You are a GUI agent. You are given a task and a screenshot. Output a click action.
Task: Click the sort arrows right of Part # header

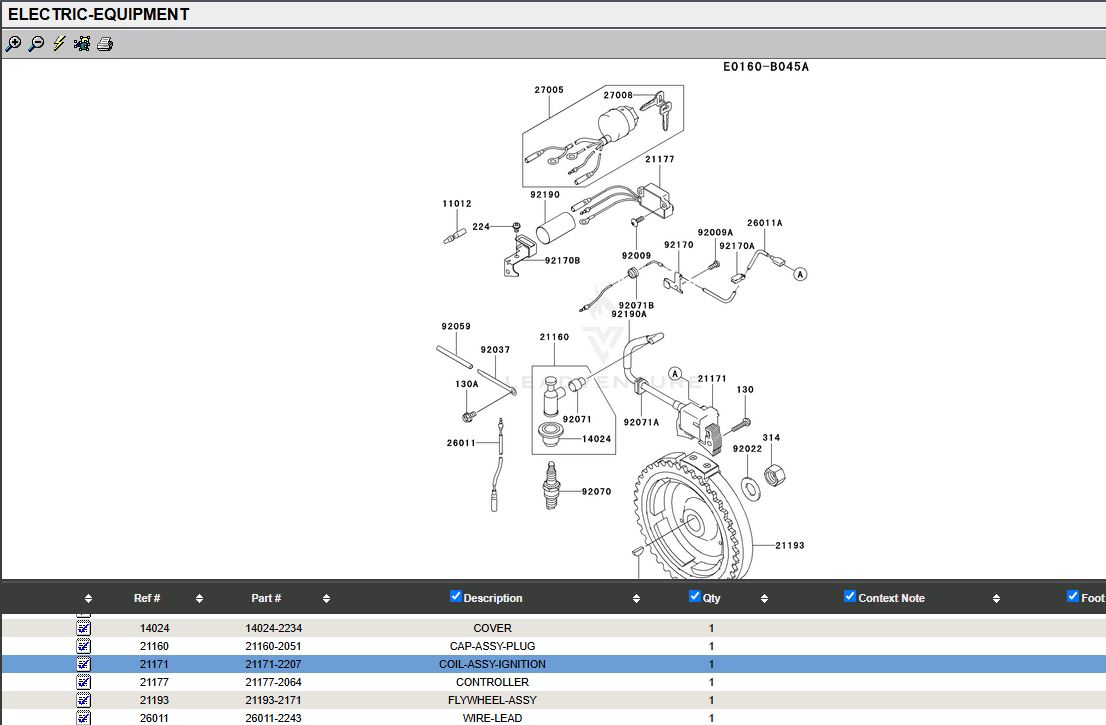pos(326,599)
